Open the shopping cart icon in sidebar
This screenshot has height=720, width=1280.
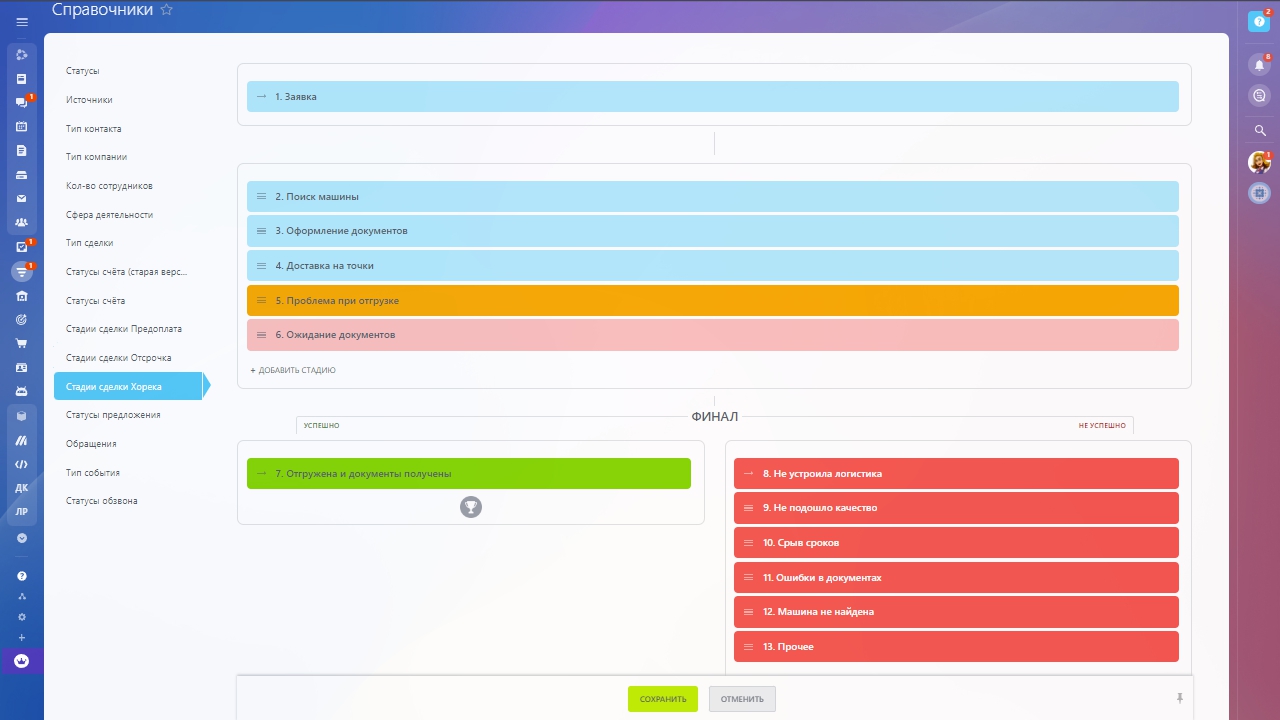(x=22, y=343)
